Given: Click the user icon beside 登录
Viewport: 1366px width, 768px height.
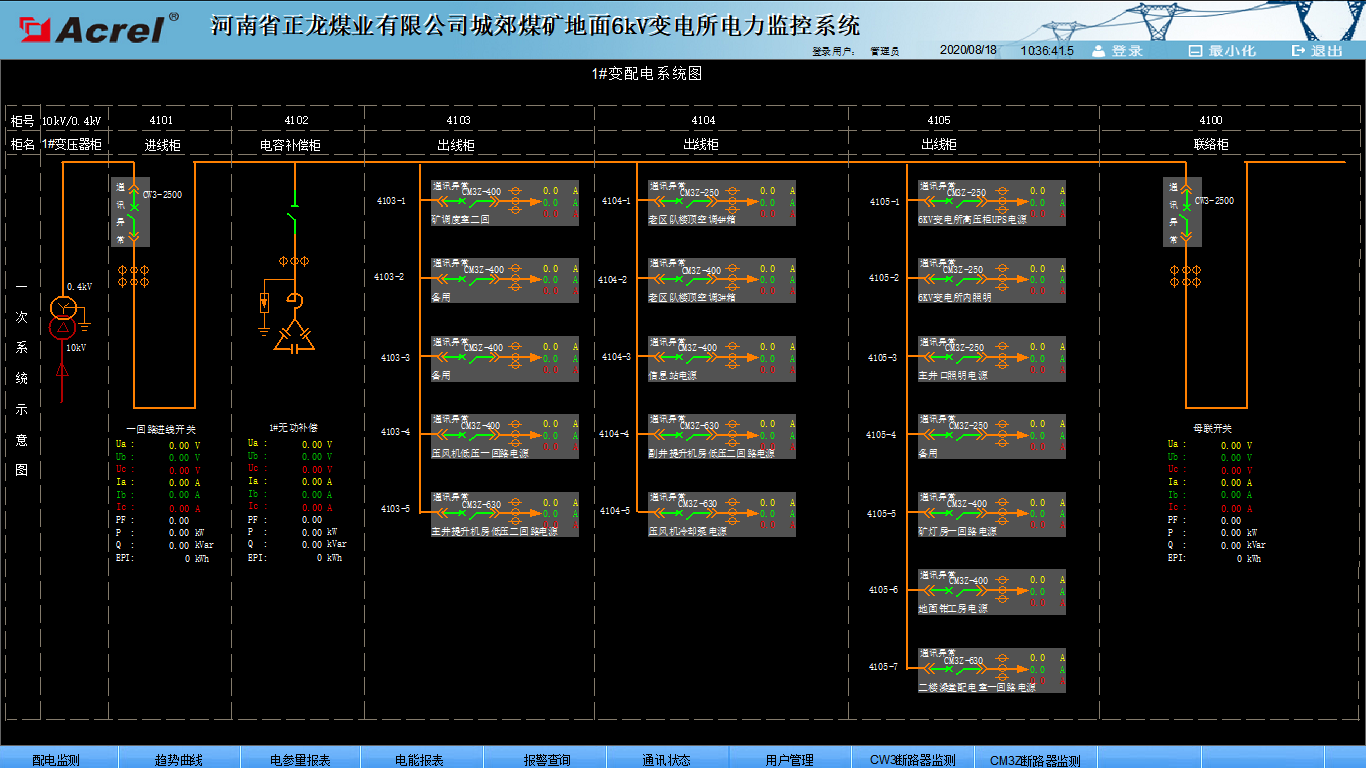Looking at the screenshot, I should (x=1099, y=51).
